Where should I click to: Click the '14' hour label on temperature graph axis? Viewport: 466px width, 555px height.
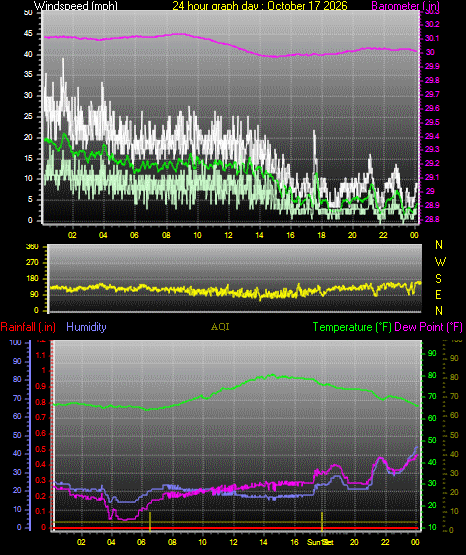pos(264,542)
